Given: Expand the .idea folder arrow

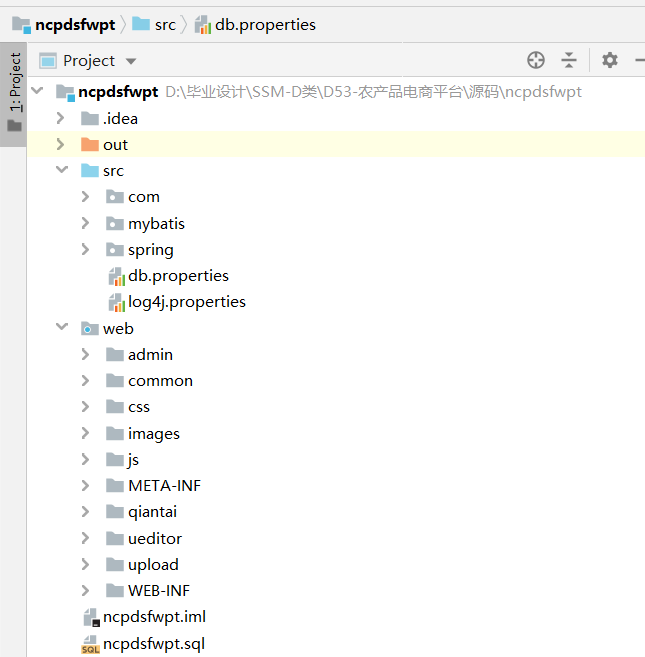Looking at the screenshot, I should coord(61,118).
